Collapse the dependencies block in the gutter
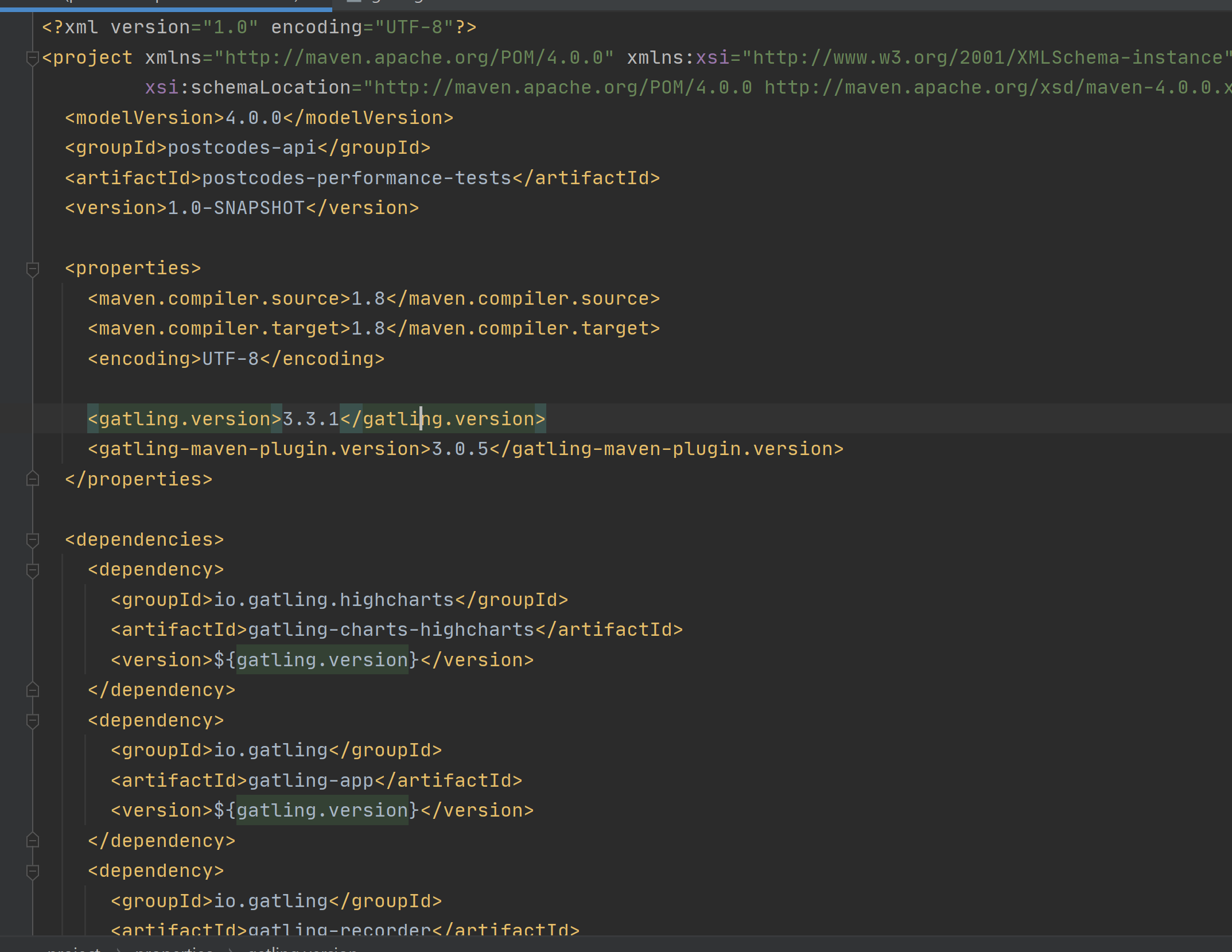This screenshot has width=1232, height=952. coord(32,539)
